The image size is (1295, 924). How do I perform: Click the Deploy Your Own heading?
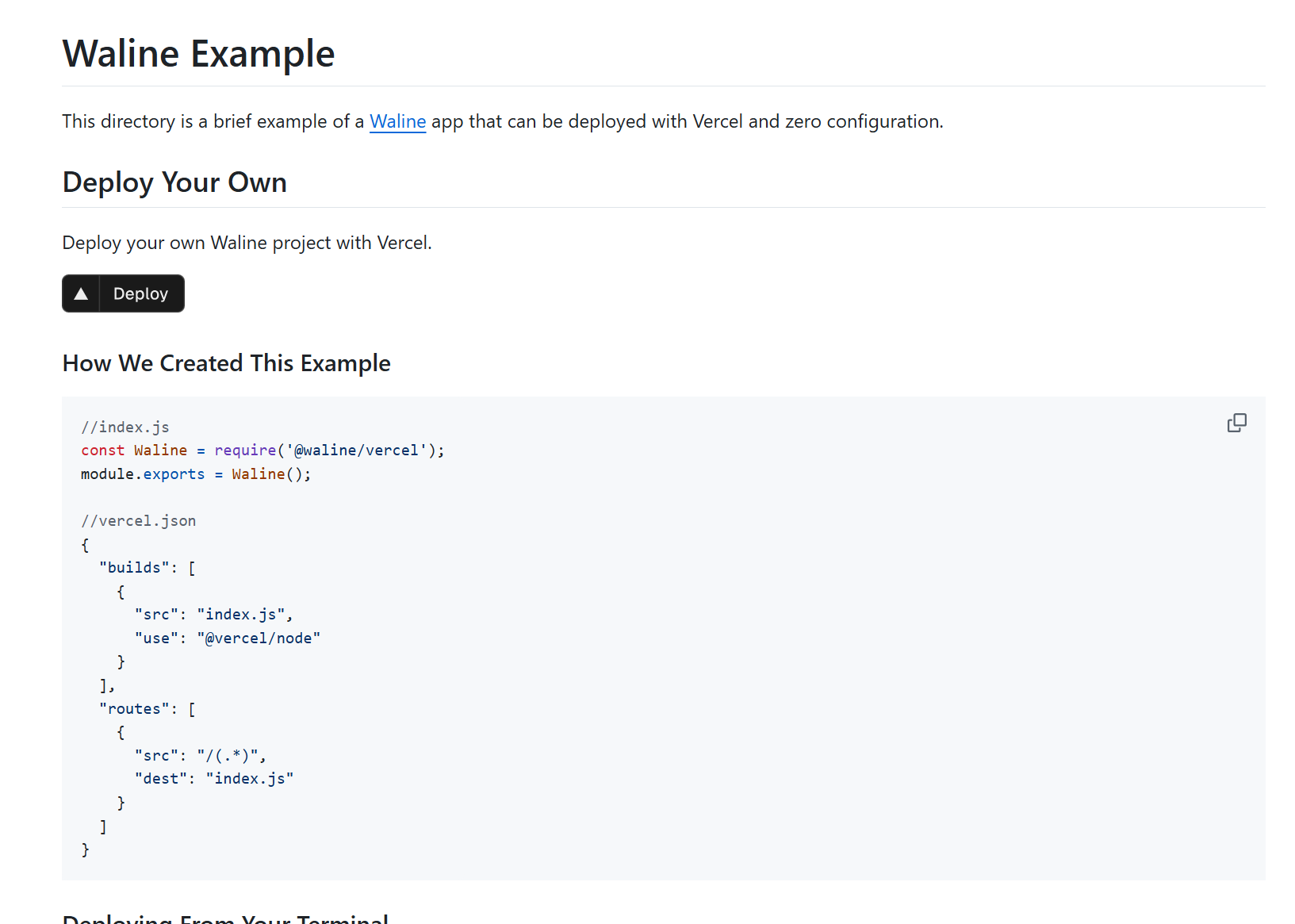[x=174, y=182]
